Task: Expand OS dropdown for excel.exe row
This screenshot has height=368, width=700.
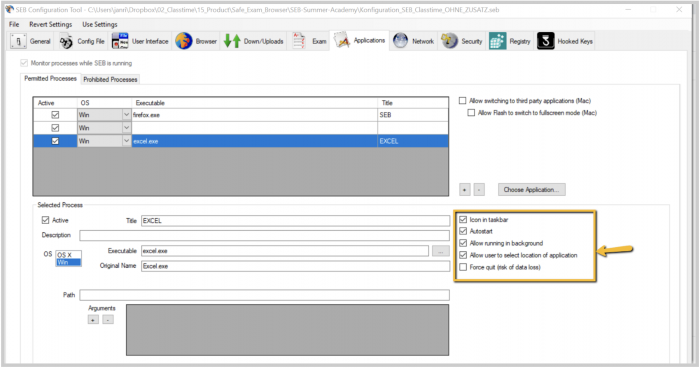Action: pos(126,141)
